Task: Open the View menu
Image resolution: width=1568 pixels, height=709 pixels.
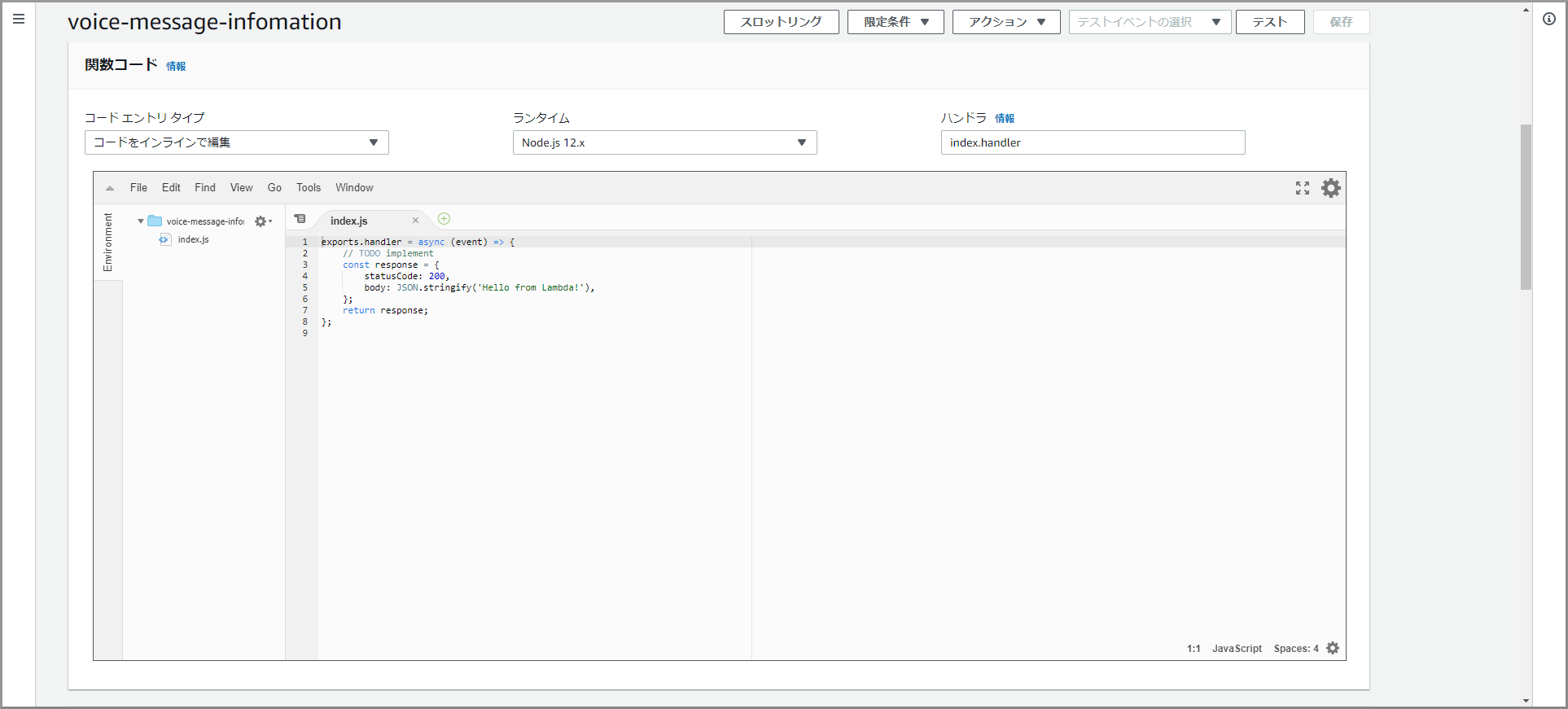Action: (x=242, y=188)
